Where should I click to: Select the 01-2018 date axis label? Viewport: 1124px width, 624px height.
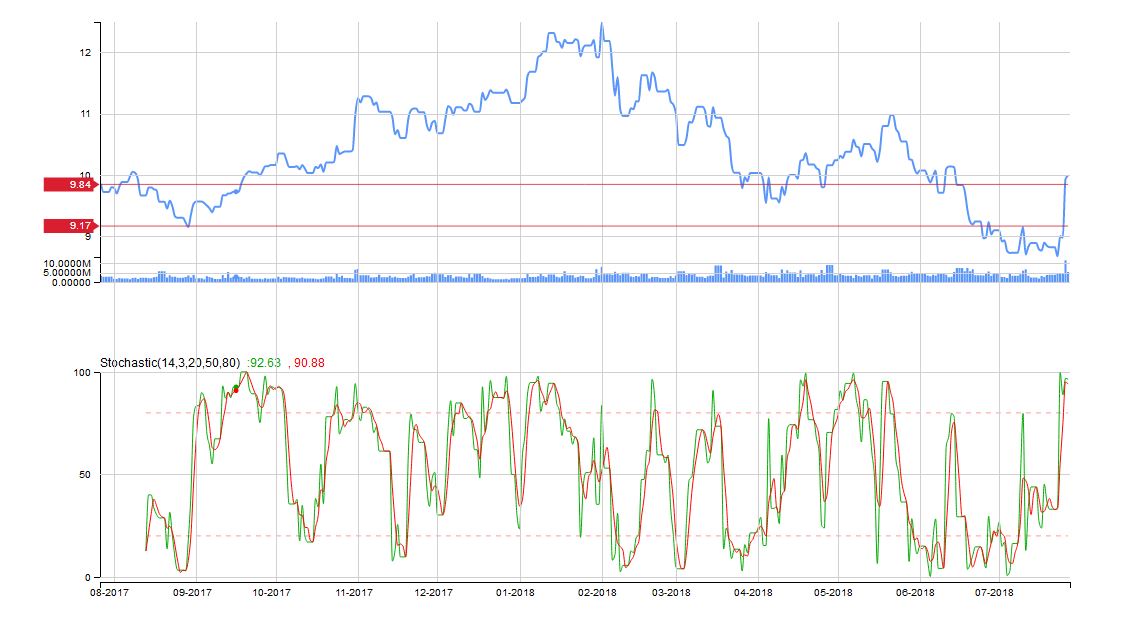pos(515,592)
